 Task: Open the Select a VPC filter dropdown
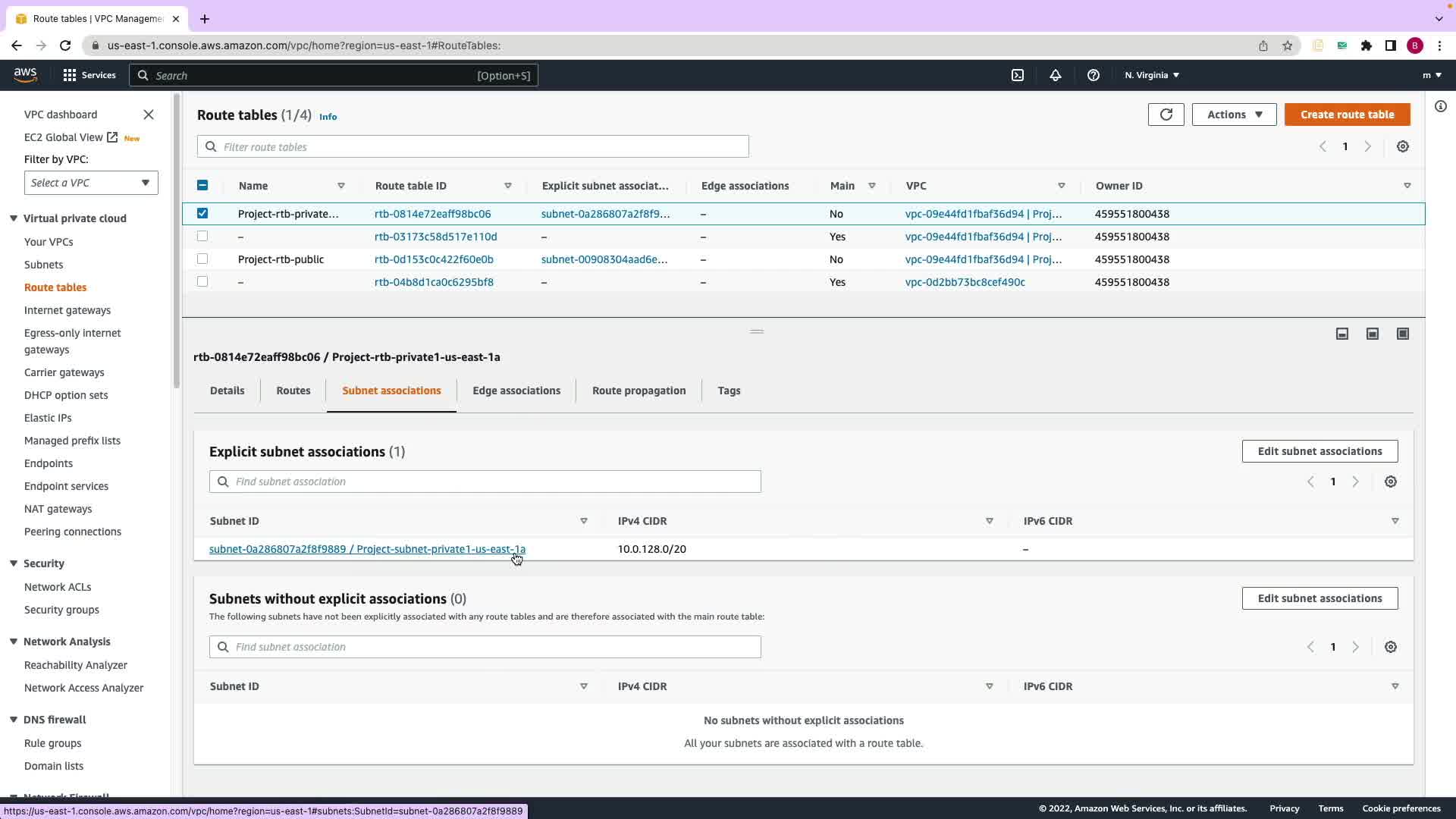[x=91, y=183]
